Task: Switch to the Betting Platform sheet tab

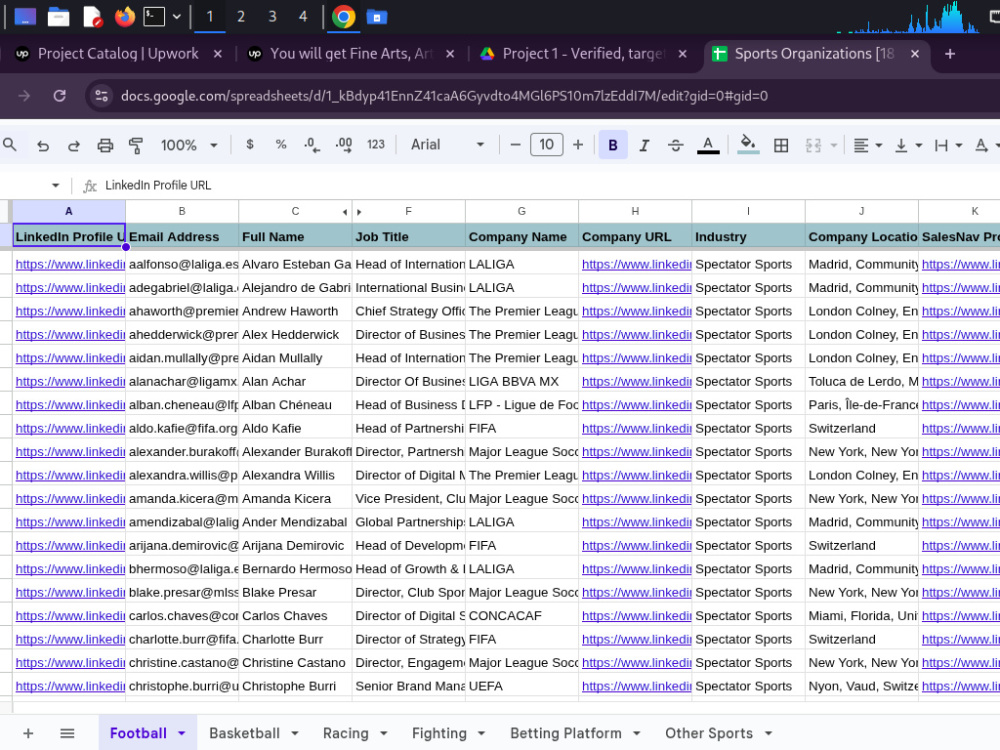Action: coord(566,733)
